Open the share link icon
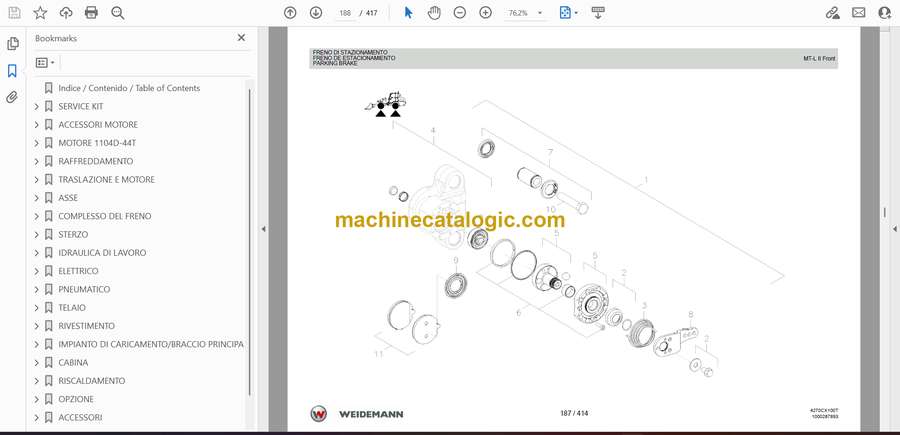This screenshot has height=435, width=900. pyautogui.click(x=832, y=13)
